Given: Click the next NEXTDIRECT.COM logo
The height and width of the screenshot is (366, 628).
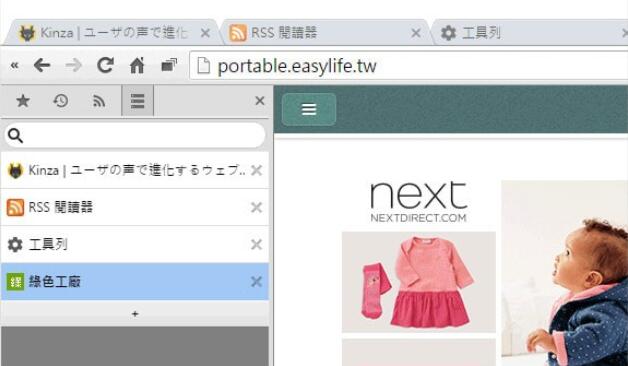Looking at the screenshot, I should 419,202.
